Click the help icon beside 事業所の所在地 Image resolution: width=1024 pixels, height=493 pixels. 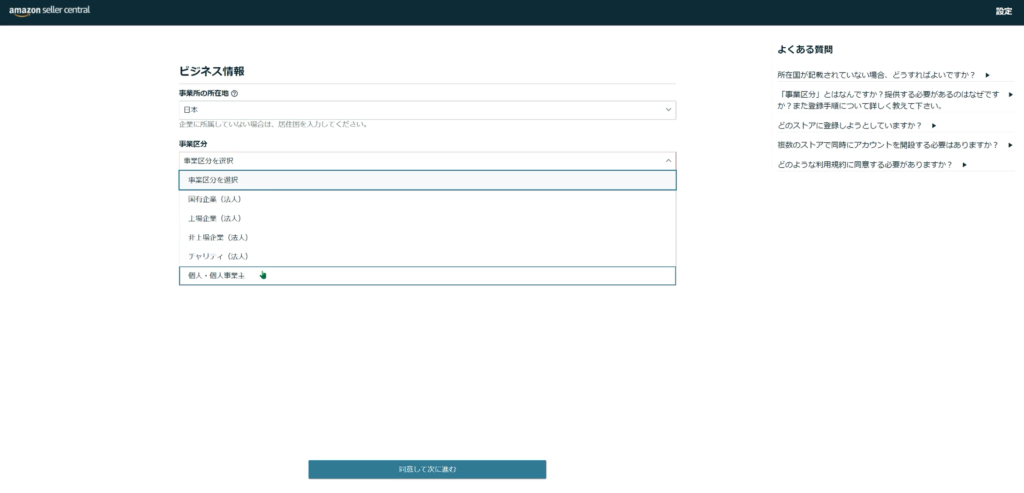click(x=234, y=93)
